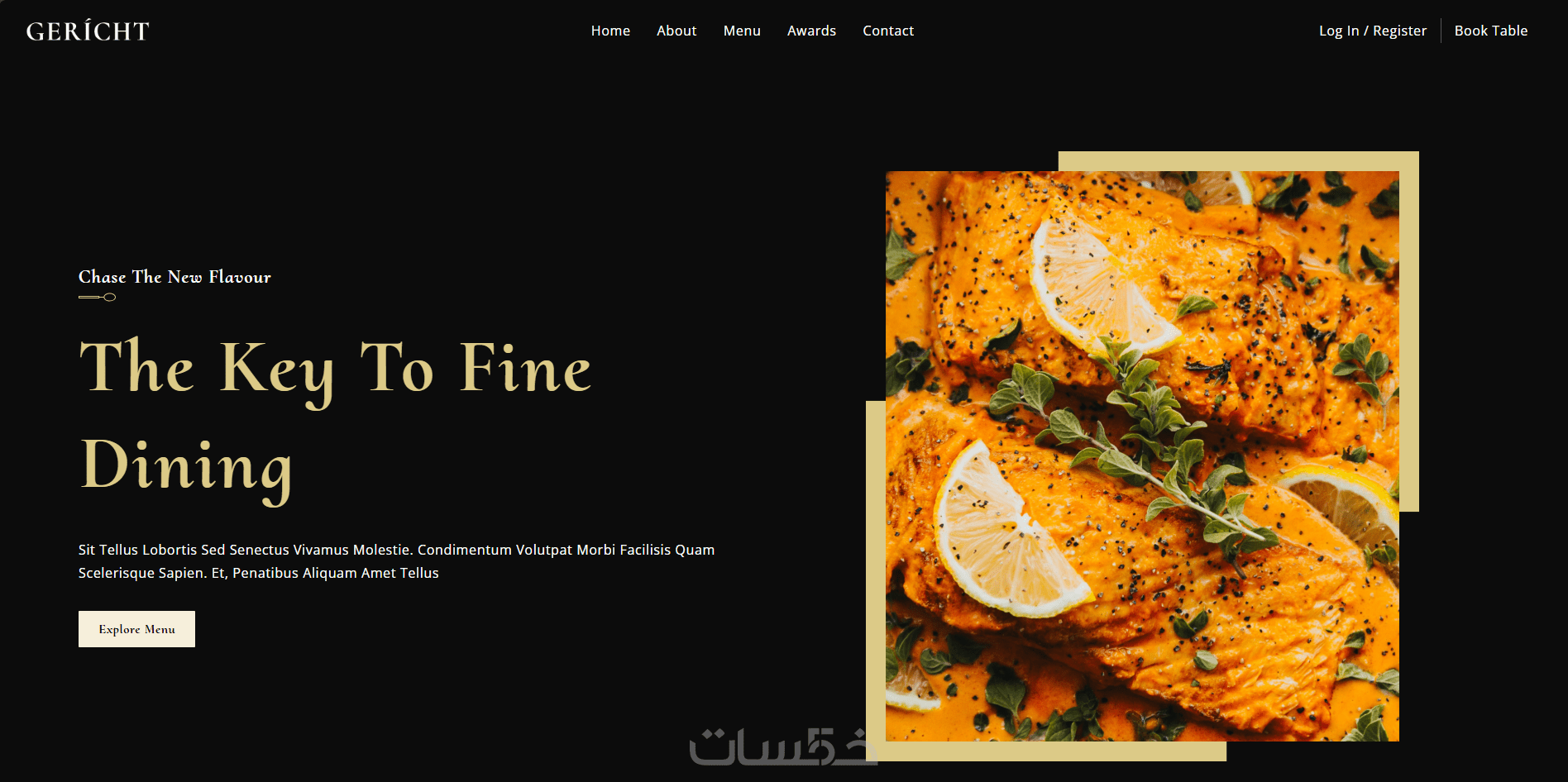Click 'The Key To Fine Dining' headline
Viewport: 1568px width, 782px height.
[x=335, y=417]
